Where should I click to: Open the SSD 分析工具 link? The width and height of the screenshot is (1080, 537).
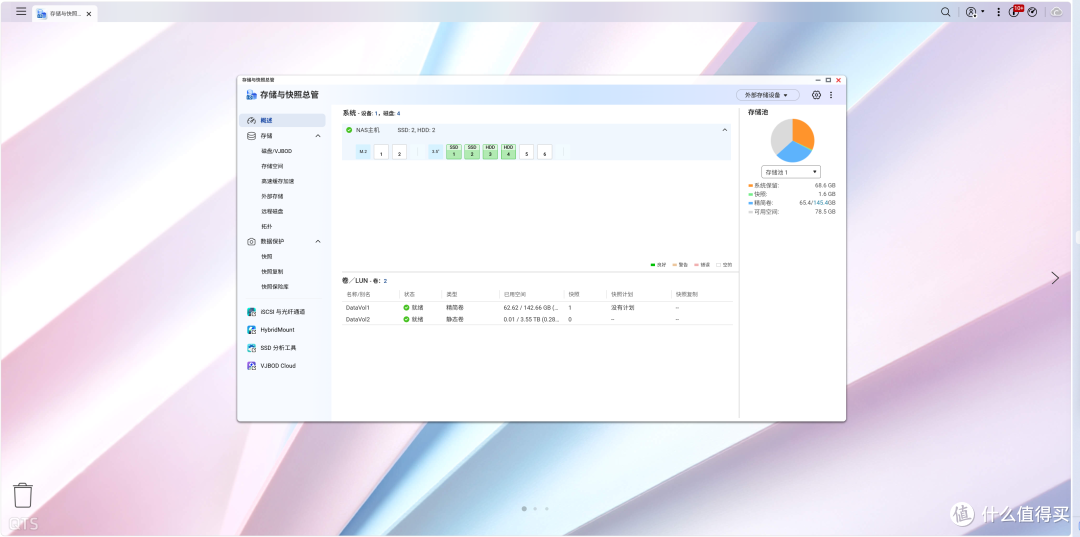coord(278,348)
